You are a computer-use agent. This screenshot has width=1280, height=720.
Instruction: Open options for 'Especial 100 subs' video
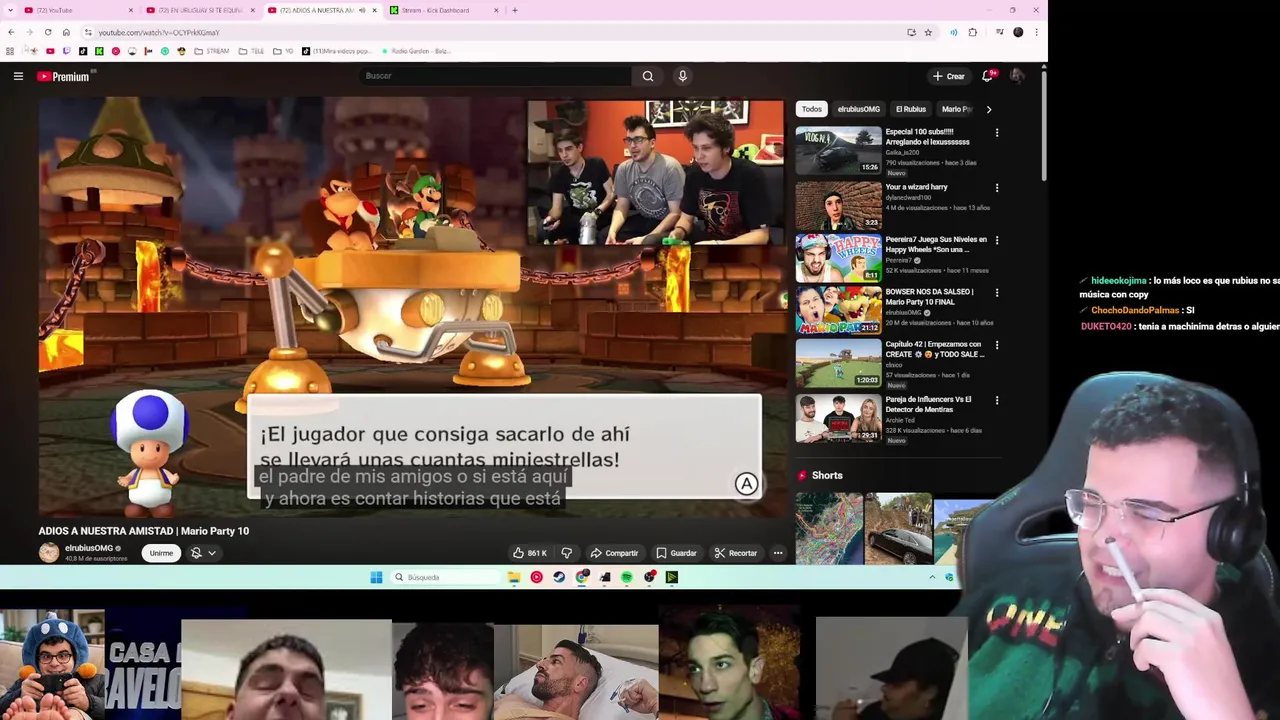point(997,133)
